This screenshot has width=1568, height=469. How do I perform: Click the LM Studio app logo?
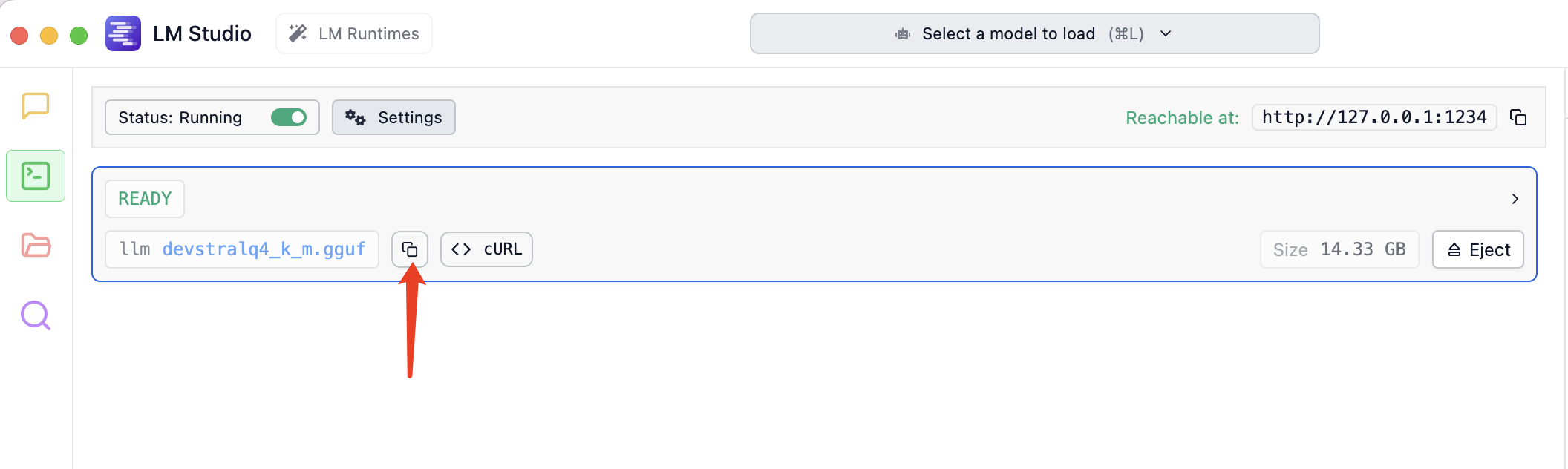[123, 33]
